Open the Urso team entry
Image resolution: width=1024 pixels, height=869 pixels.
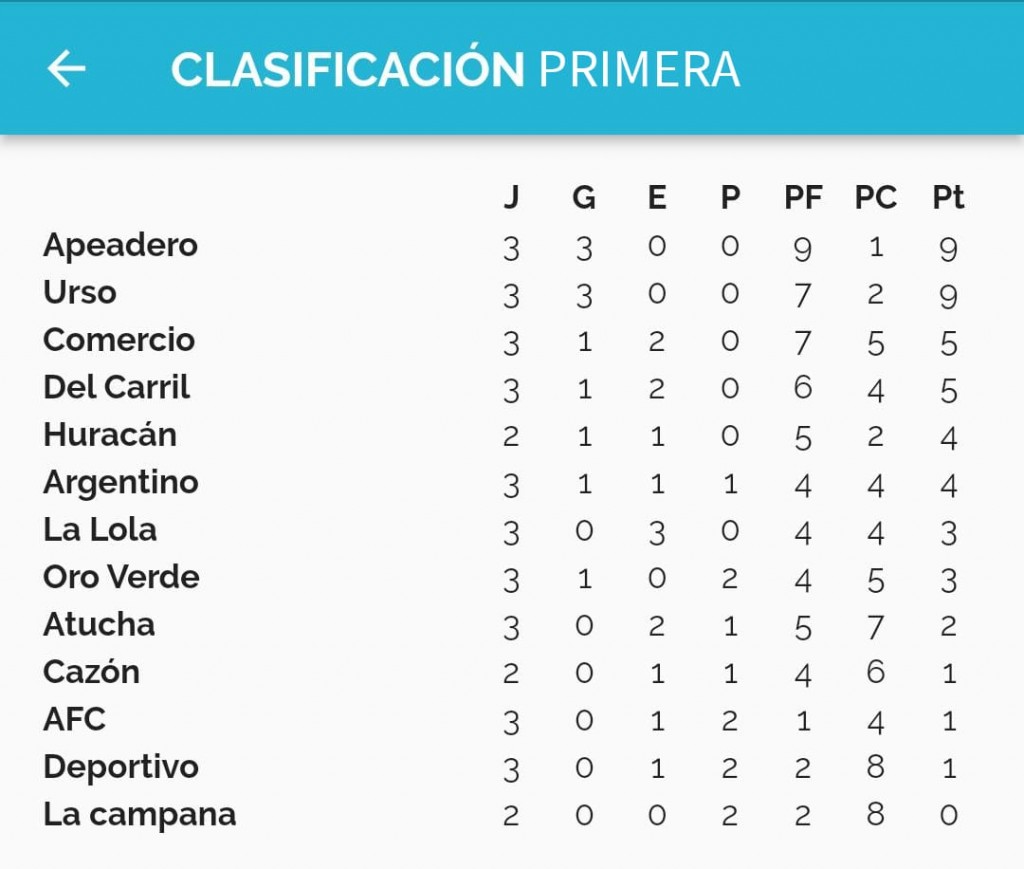(x=80, y=293)
